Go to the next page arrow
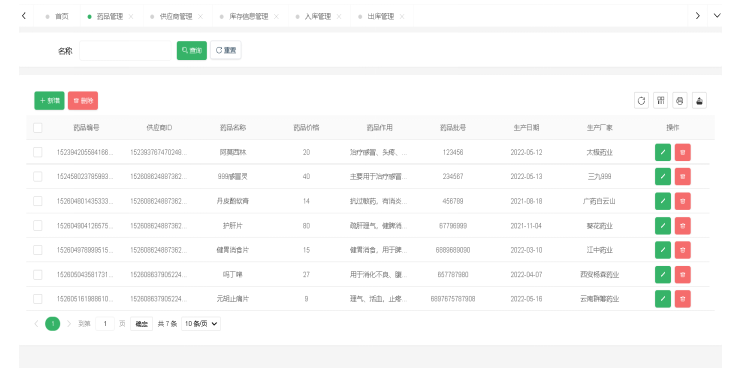Screen dimensions: 740x373 tap(69, 323)
